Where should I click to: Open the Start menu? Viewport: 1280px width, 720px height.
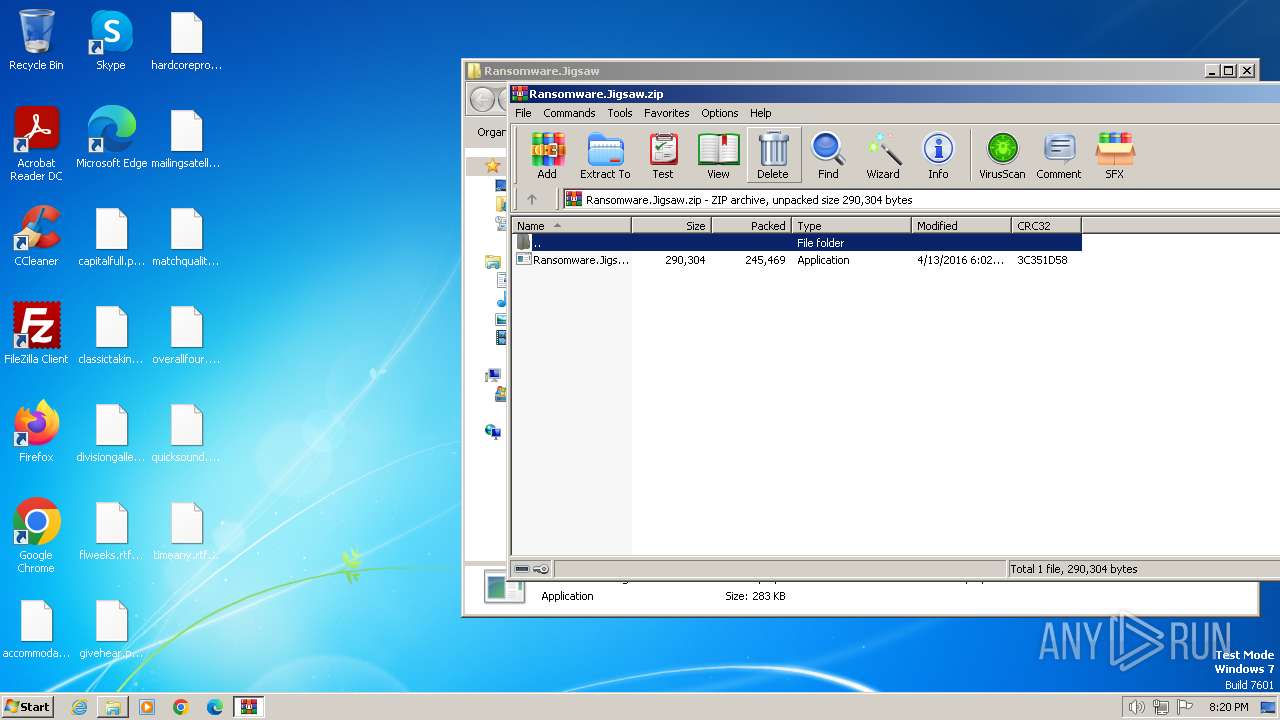coord(27,706)
